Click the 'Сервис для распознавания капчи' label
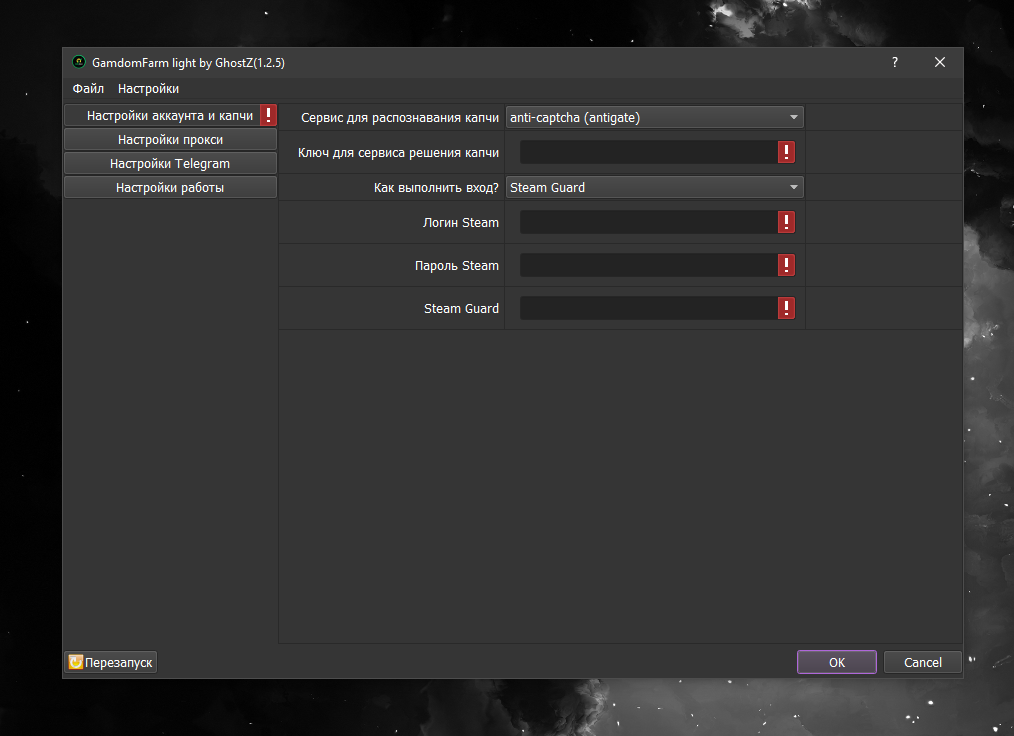This screenshot has height=736, width=1014. click(x=400, y=118)
